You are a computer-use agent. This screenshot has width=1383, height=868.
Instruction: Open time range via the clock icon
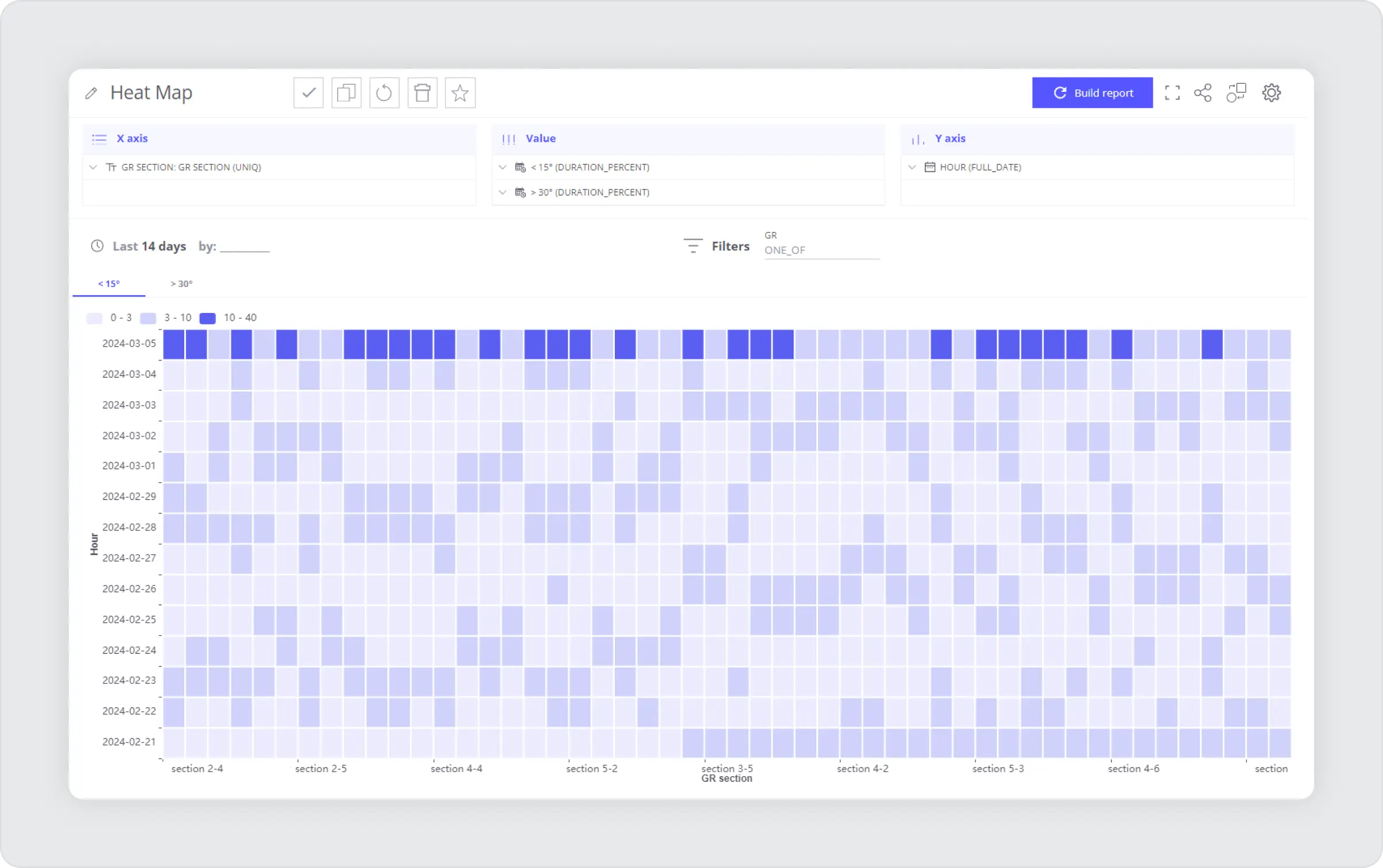click(96, 246)
